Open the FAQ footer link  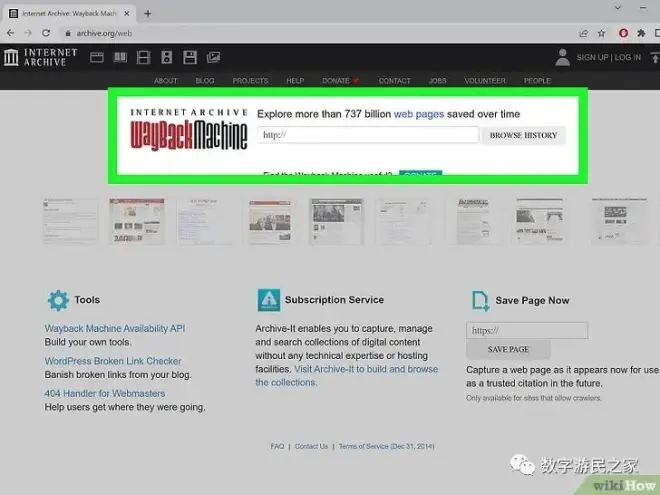click(277, 446)
